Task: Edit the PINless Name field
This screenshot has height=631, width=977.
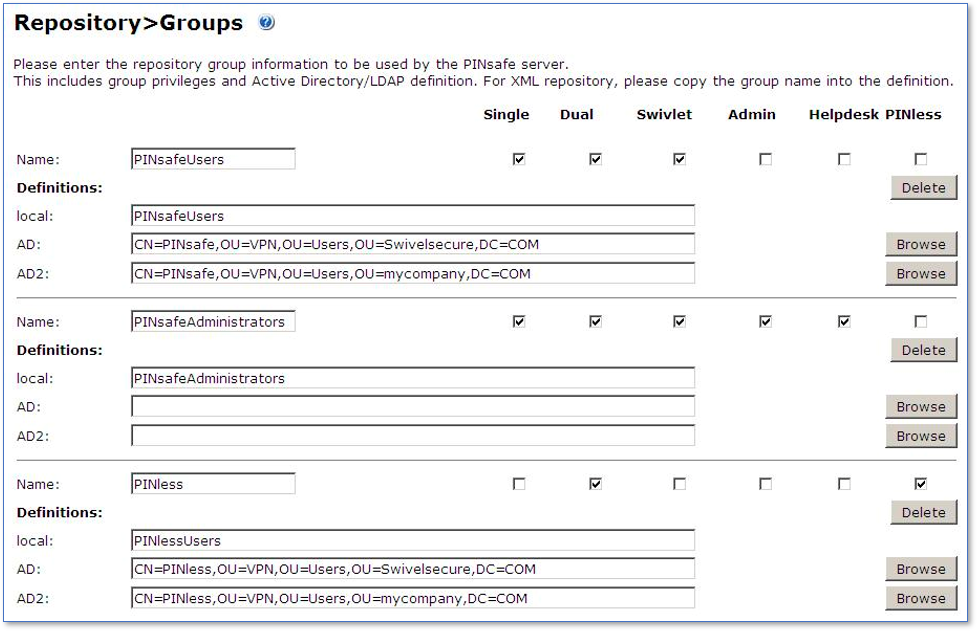Action: pos(213,484)
